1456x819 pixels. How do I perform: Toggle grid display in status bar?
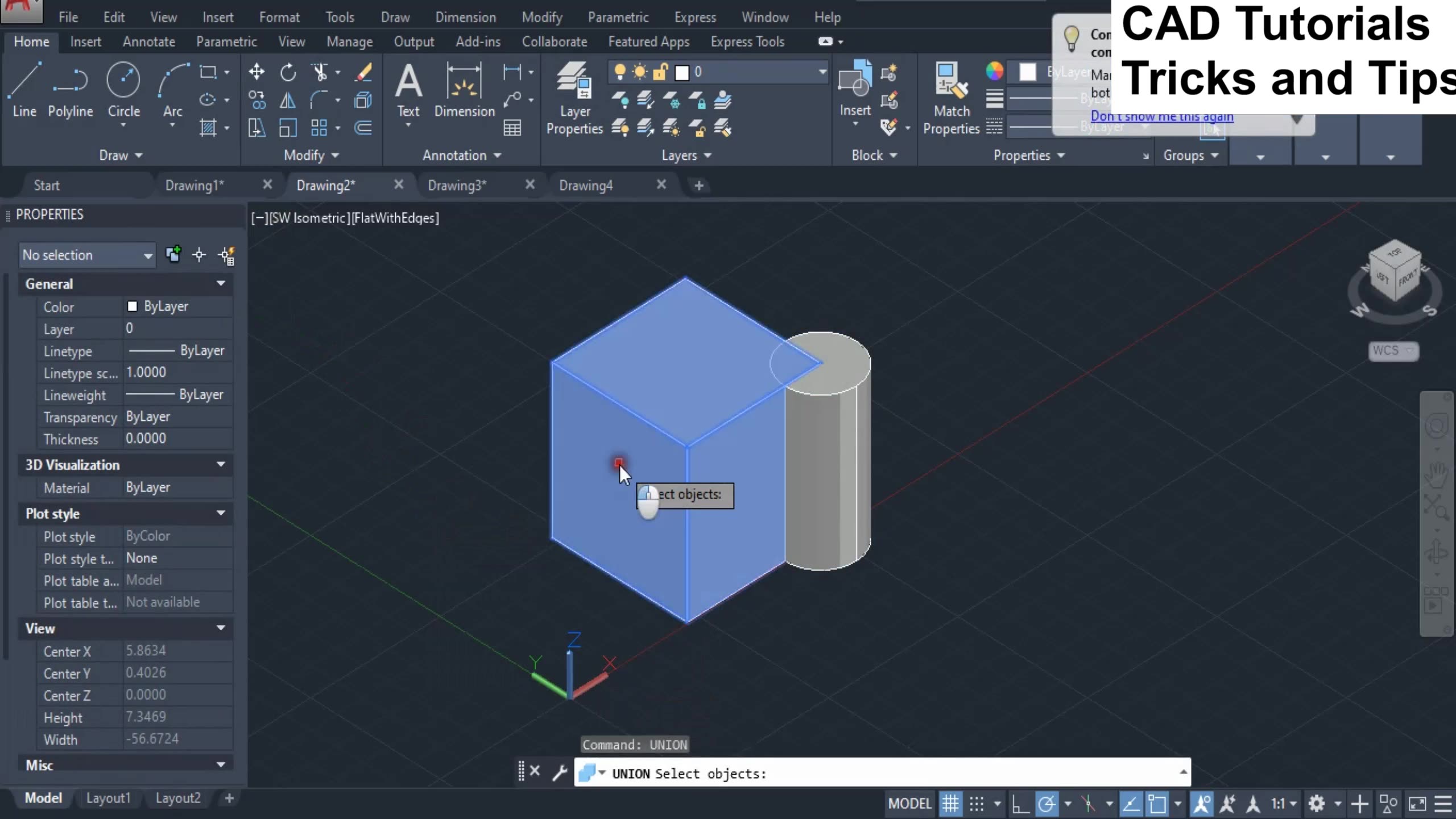pos(950,804)
